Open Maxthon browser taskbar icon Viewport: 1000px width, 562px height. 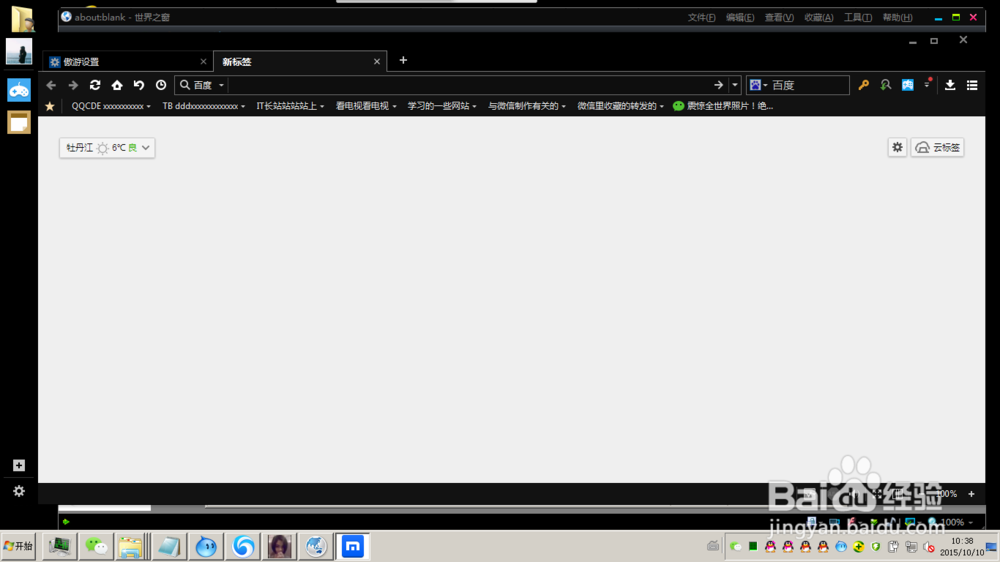352,547
